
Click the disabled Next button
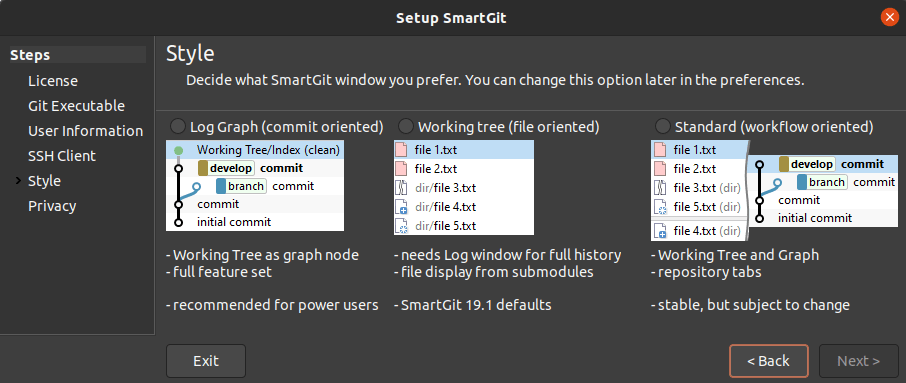(859, 361)
